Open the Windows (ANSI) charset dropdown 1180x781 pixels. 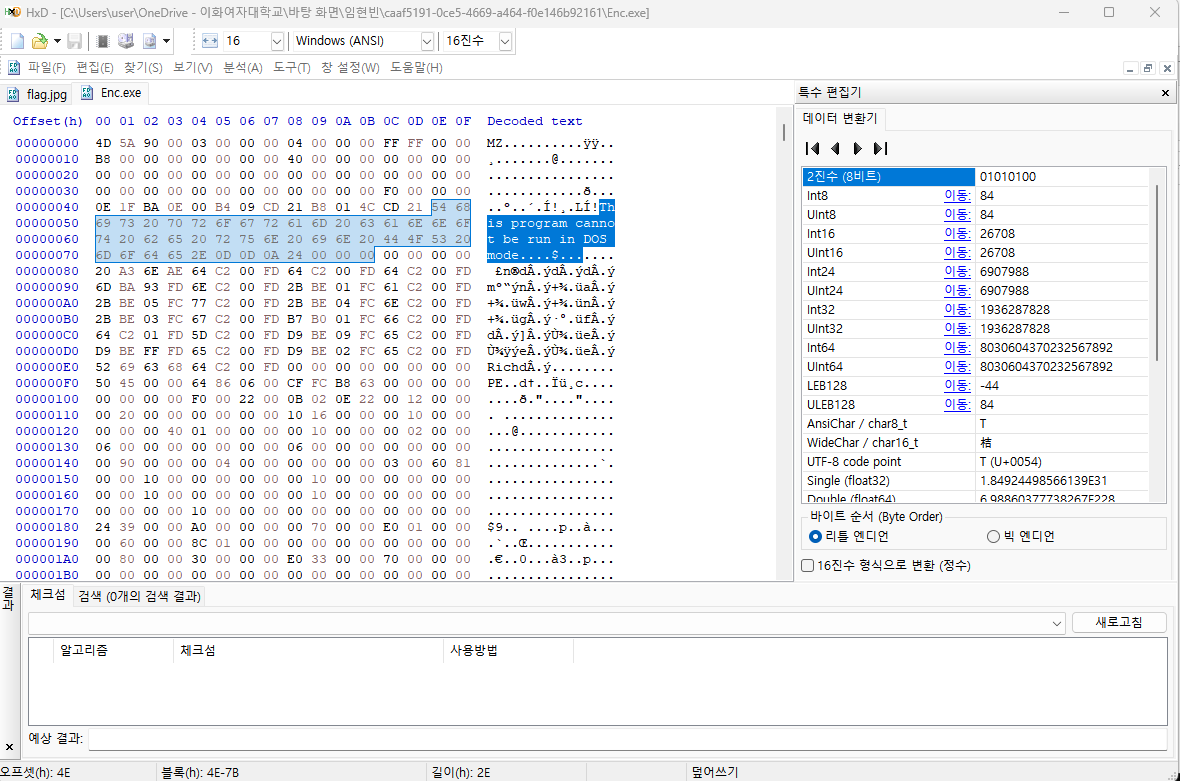(x=427, y=41)
